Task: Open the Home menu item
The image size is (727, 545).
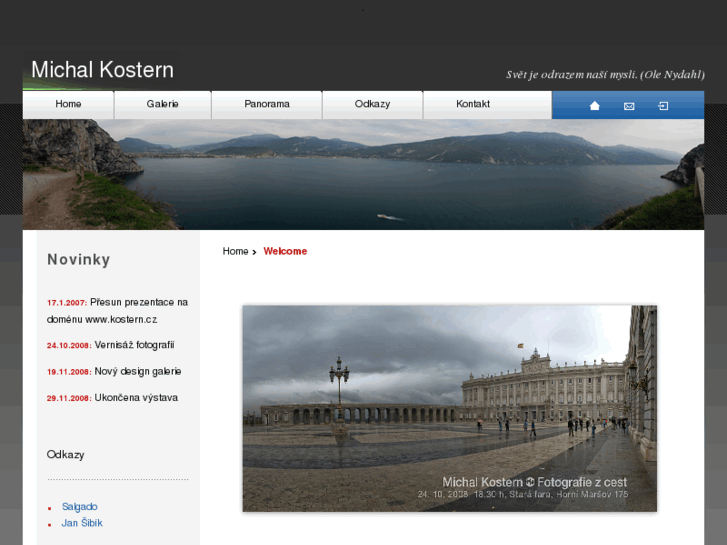Action: pos(68,104)
